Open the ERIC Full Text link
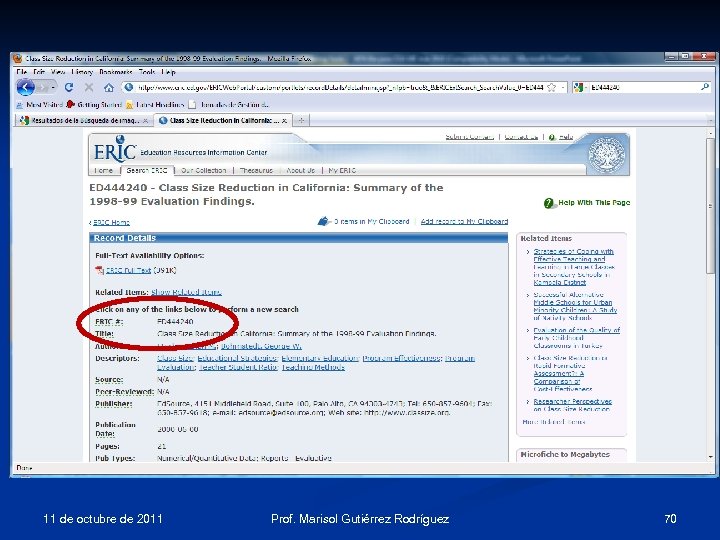This screenshot has height=540, width=720. point(129,270)
